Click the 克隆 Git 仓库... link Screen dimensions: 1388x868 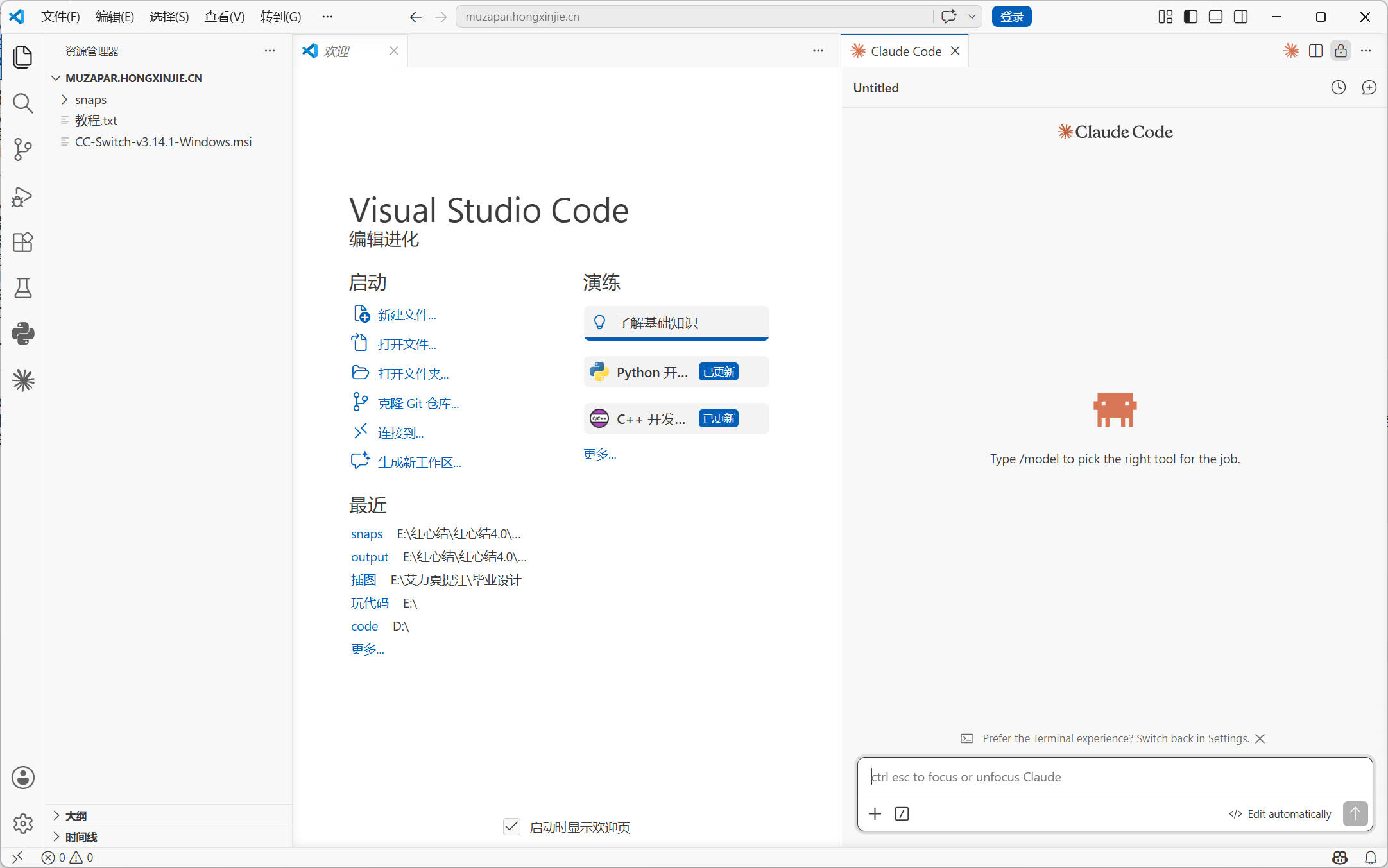click(418, 403)
